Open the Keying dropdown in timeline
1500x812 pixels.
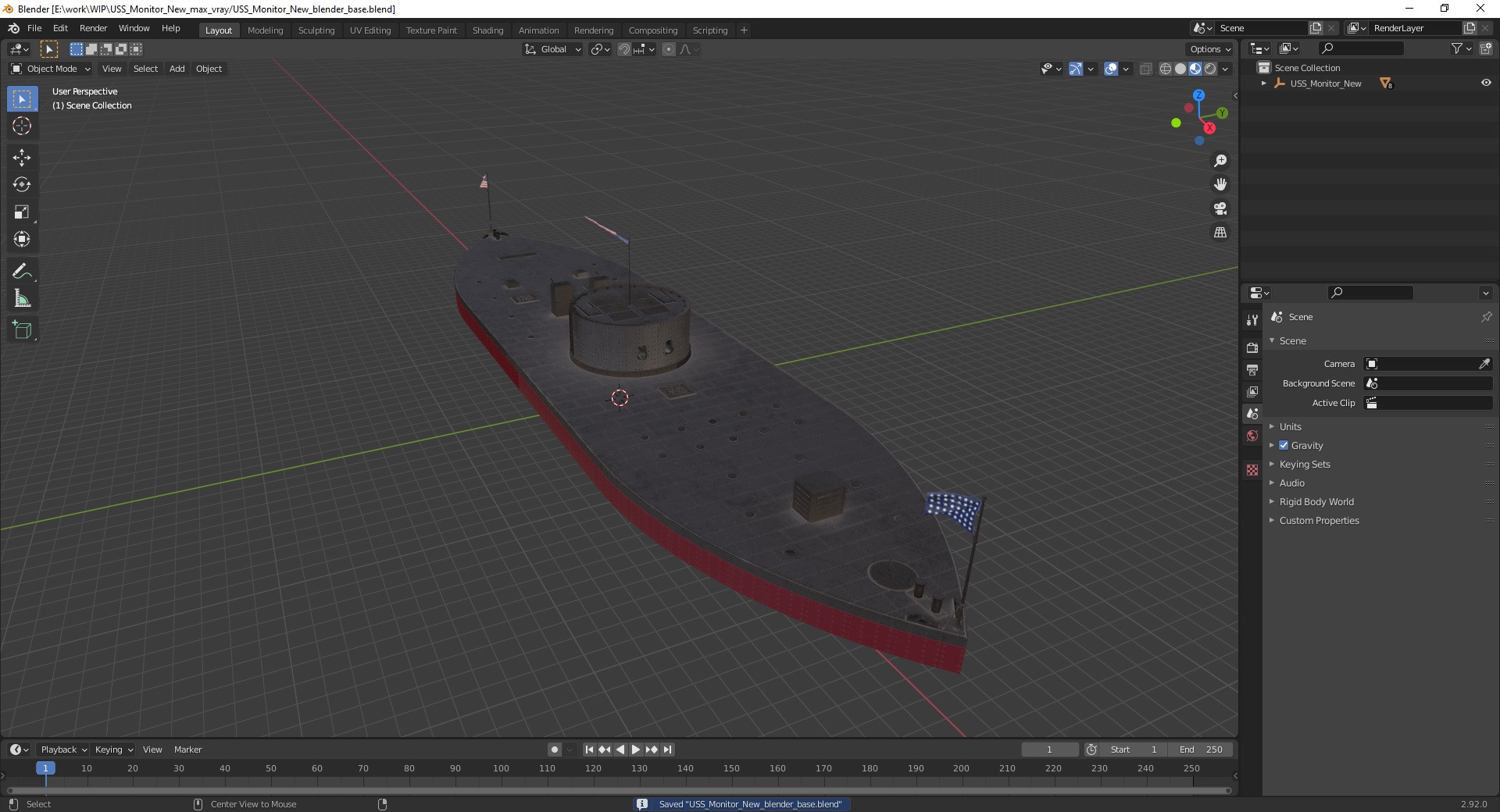coord(113,750)
